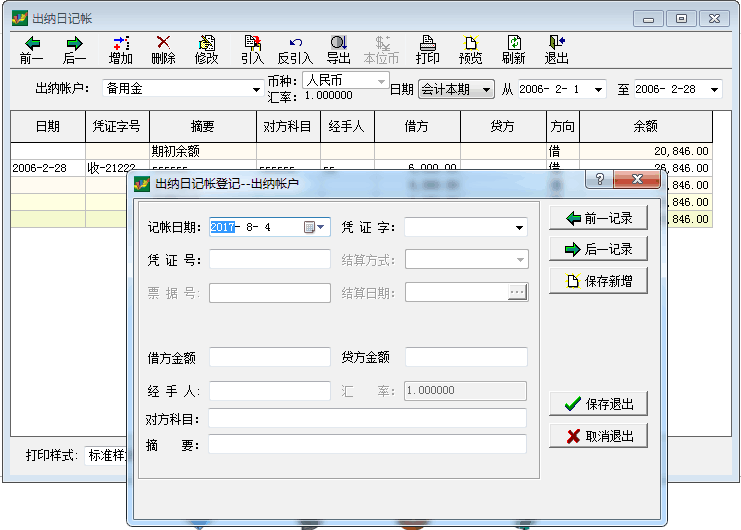Open the calendar icon in 记帐日期 field

[309, 227]
